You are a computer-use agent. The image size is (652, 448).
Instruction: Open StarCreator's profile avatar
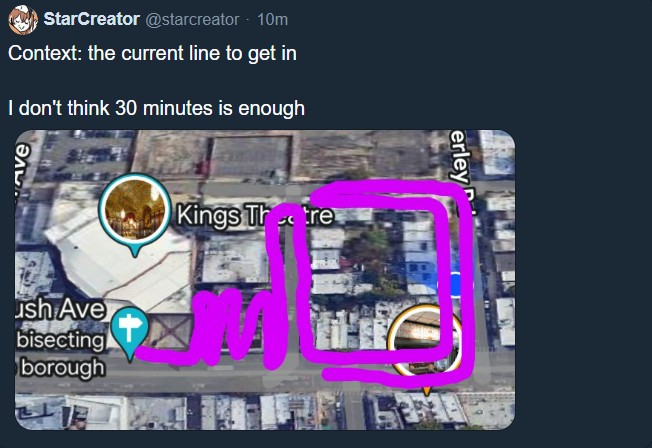[x=23, y=20]
